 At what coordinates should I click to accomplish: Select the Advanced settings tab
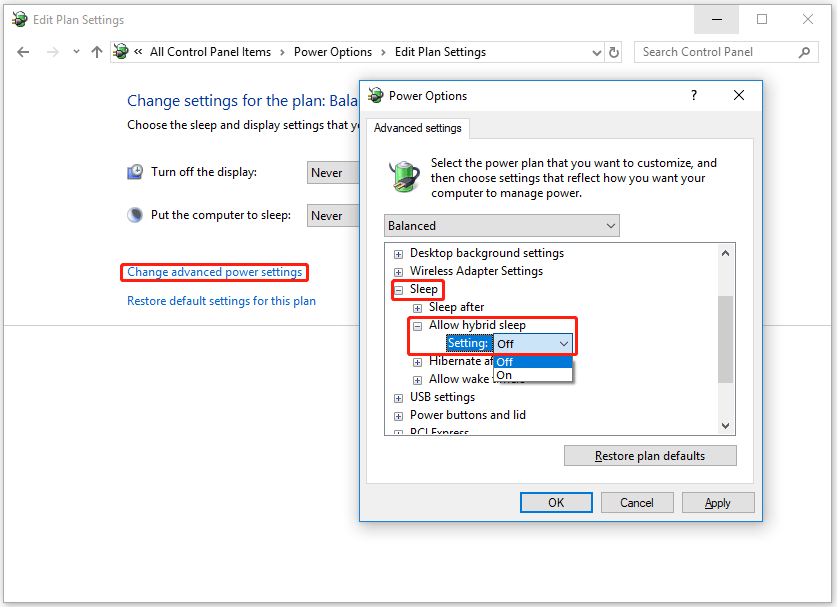[x=417, y=128]
